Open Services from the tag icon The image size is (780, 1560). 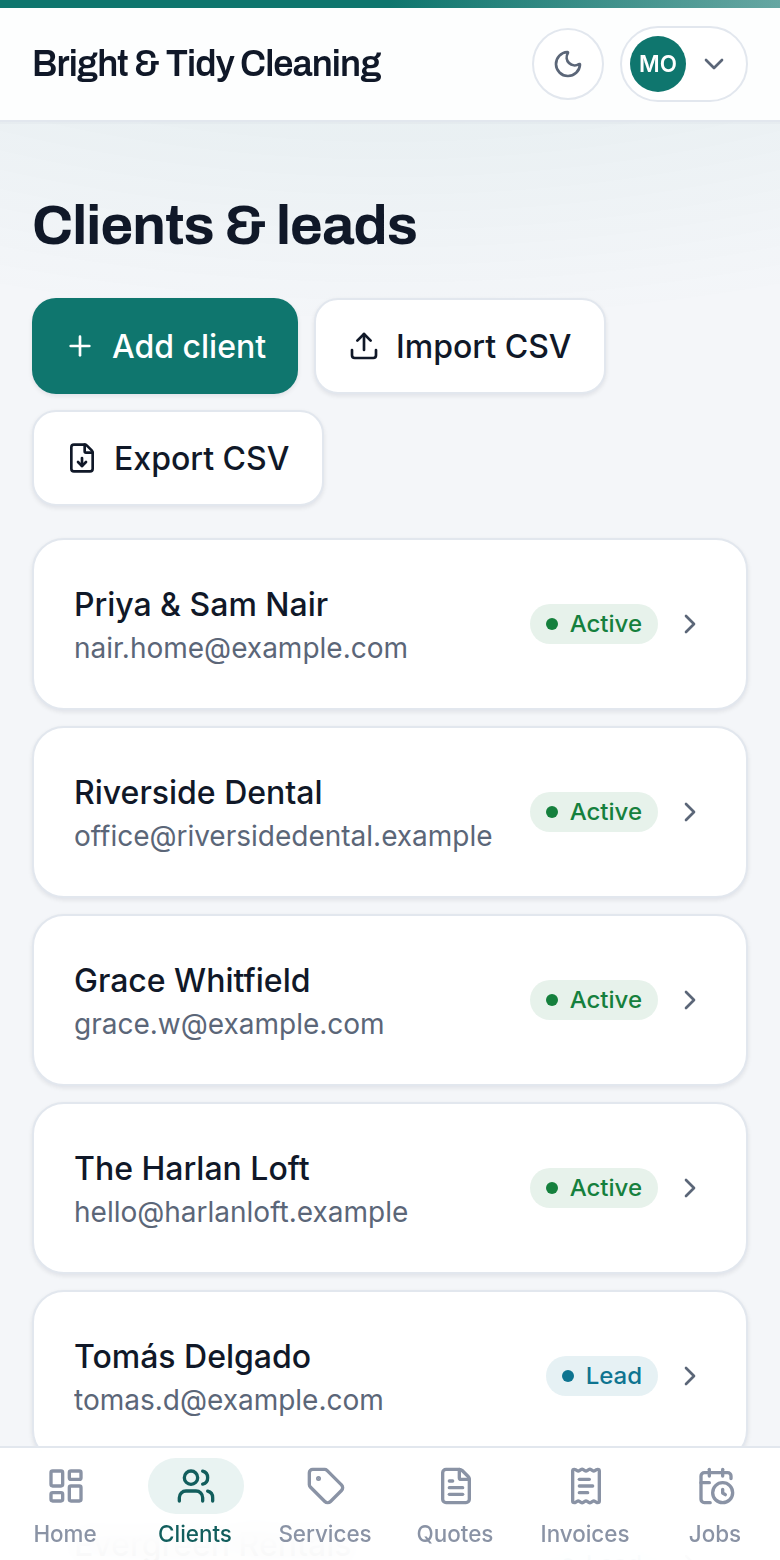(325, 1504)
